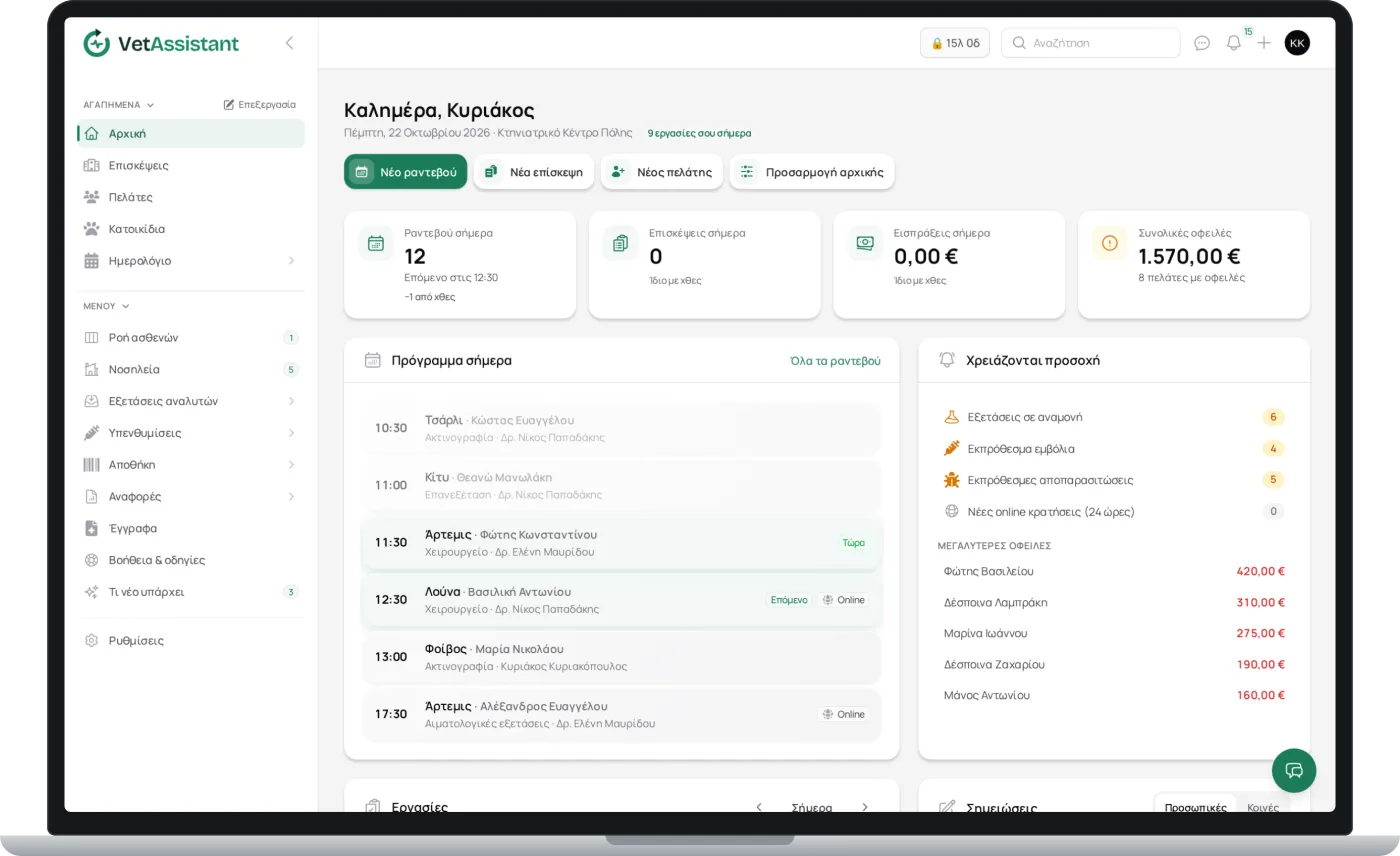Open Νοσηλεία in the sidebar
The height and width of the screenshot is (856, 1400).
click(x=191, y=369)
